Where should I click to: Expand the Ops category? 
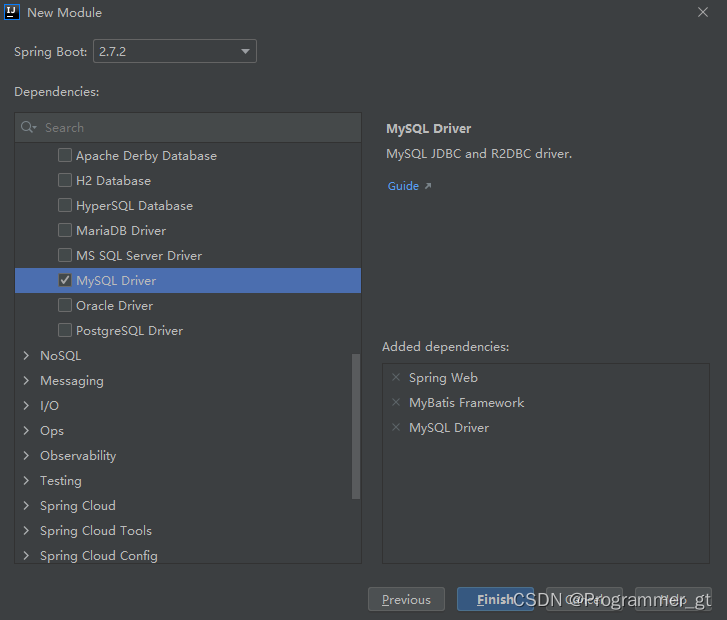click(26, 431)
